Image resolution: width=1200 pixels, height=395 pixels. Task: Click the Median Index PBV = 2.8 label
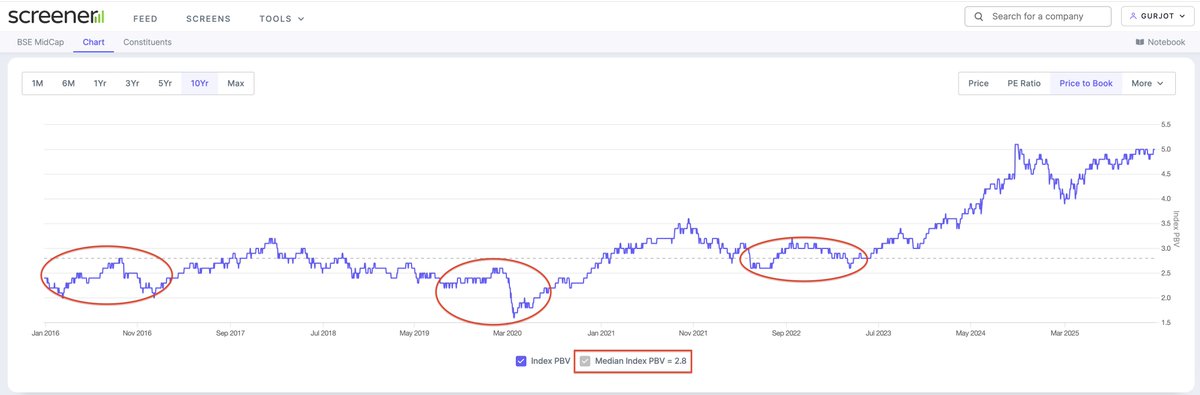point(641,362)
